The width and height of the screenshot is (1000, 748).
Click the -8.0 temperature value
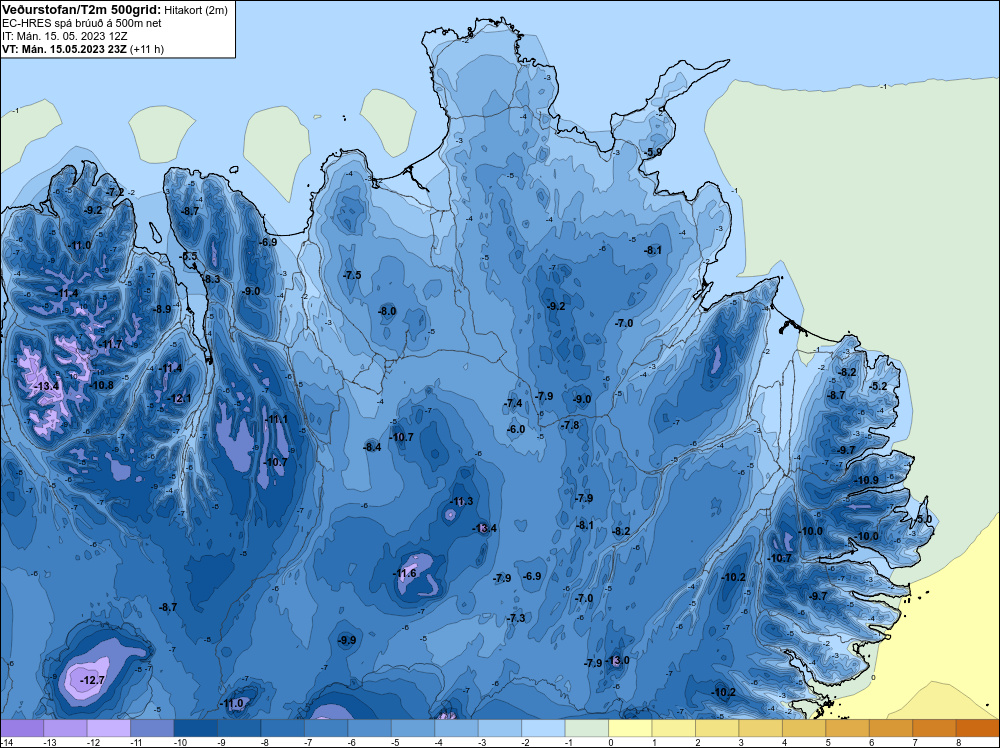coord(387,311)
